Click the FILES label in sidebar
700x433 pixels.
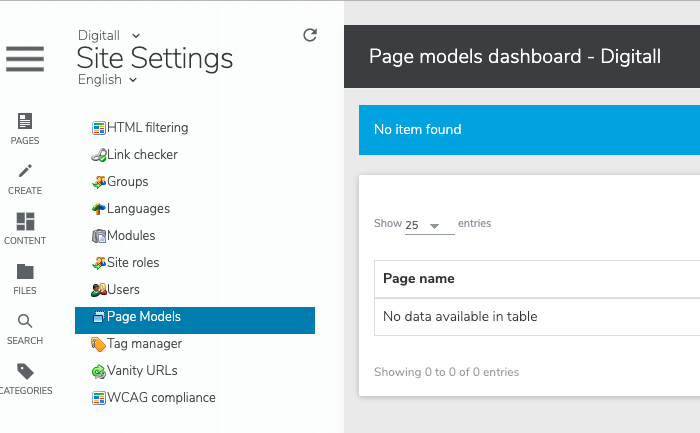tap(25, 291)
